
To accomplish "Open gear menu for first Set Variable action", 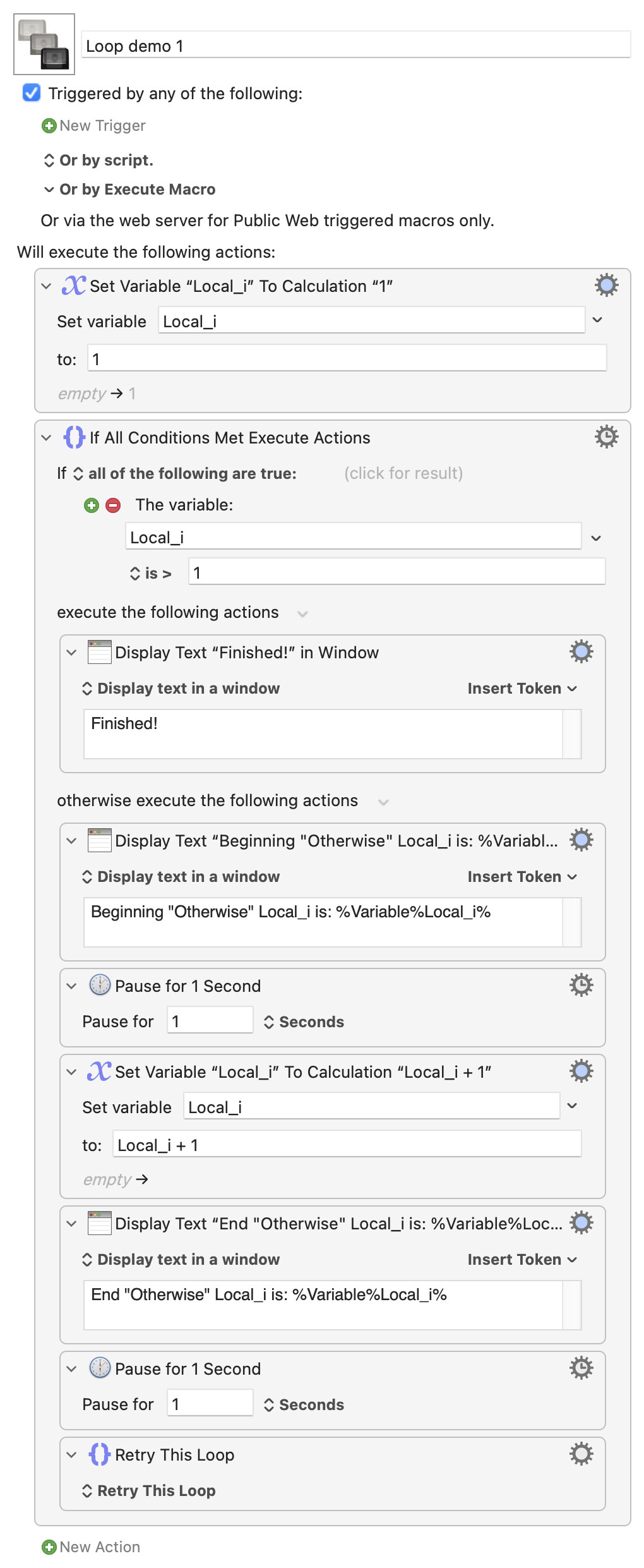I will (606, 286).
